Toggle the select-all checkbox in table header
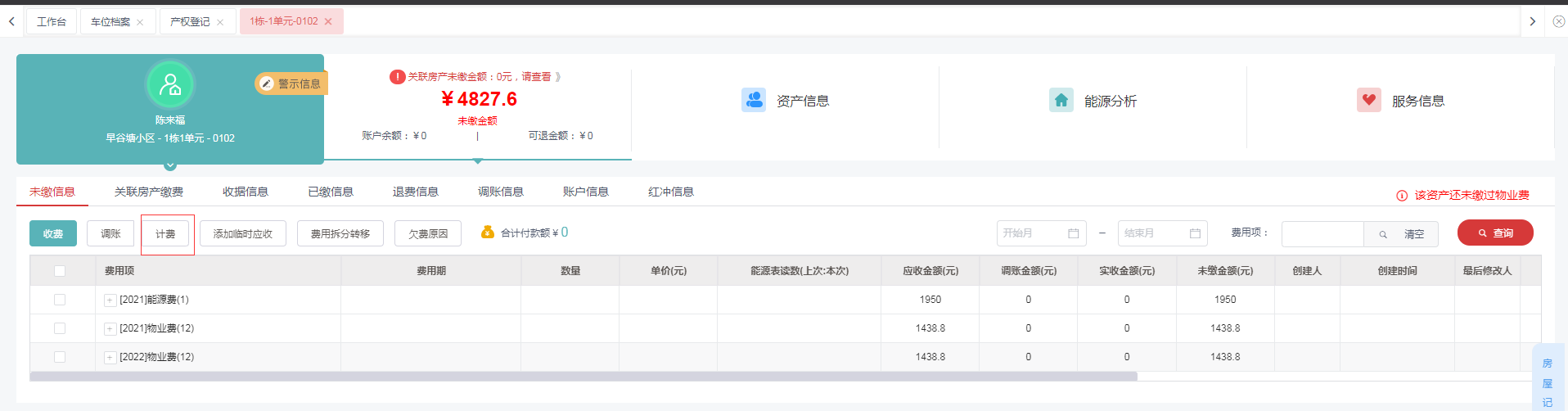This screenshot has height=411, width=1568. click(x=60, y=271)
